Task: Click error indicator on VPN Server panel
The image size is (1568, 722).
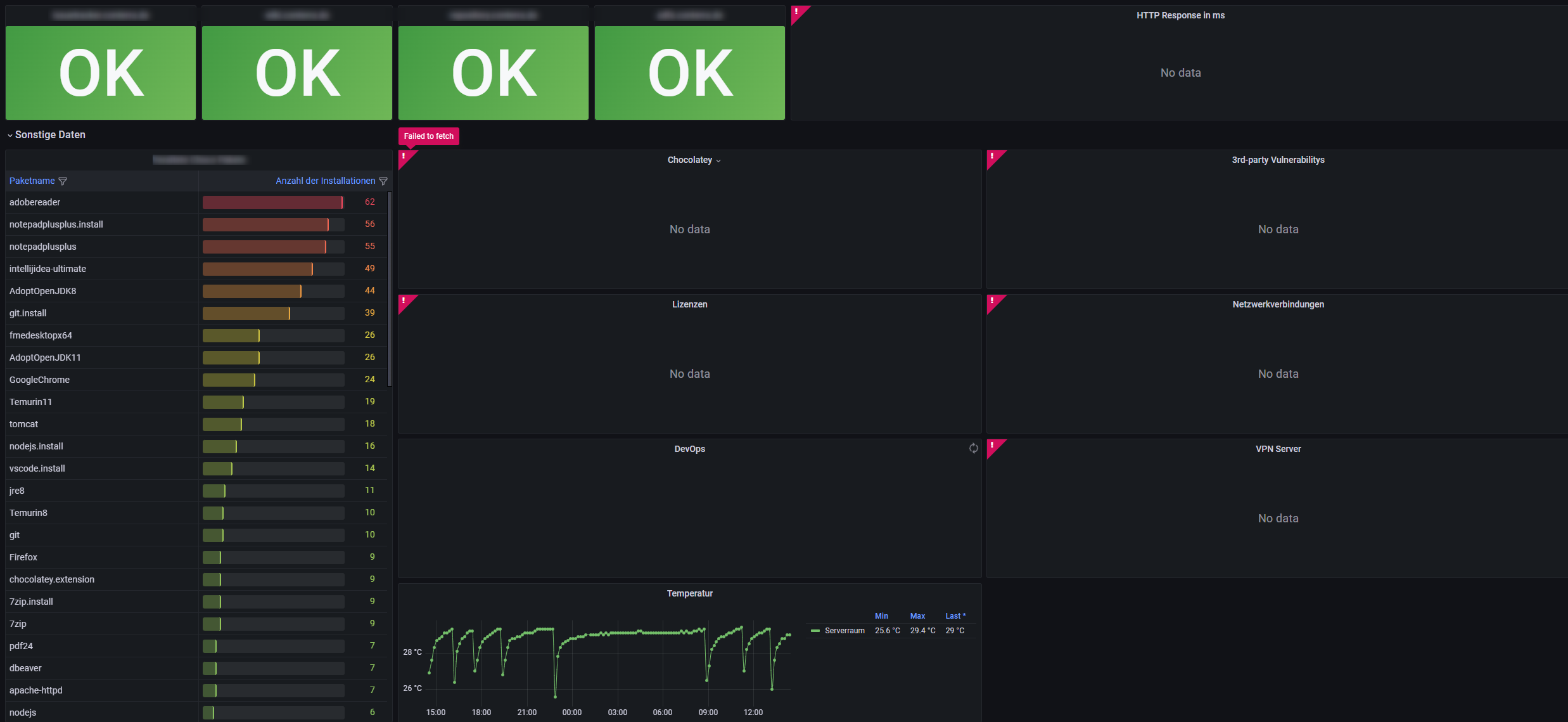Action: 993,446
